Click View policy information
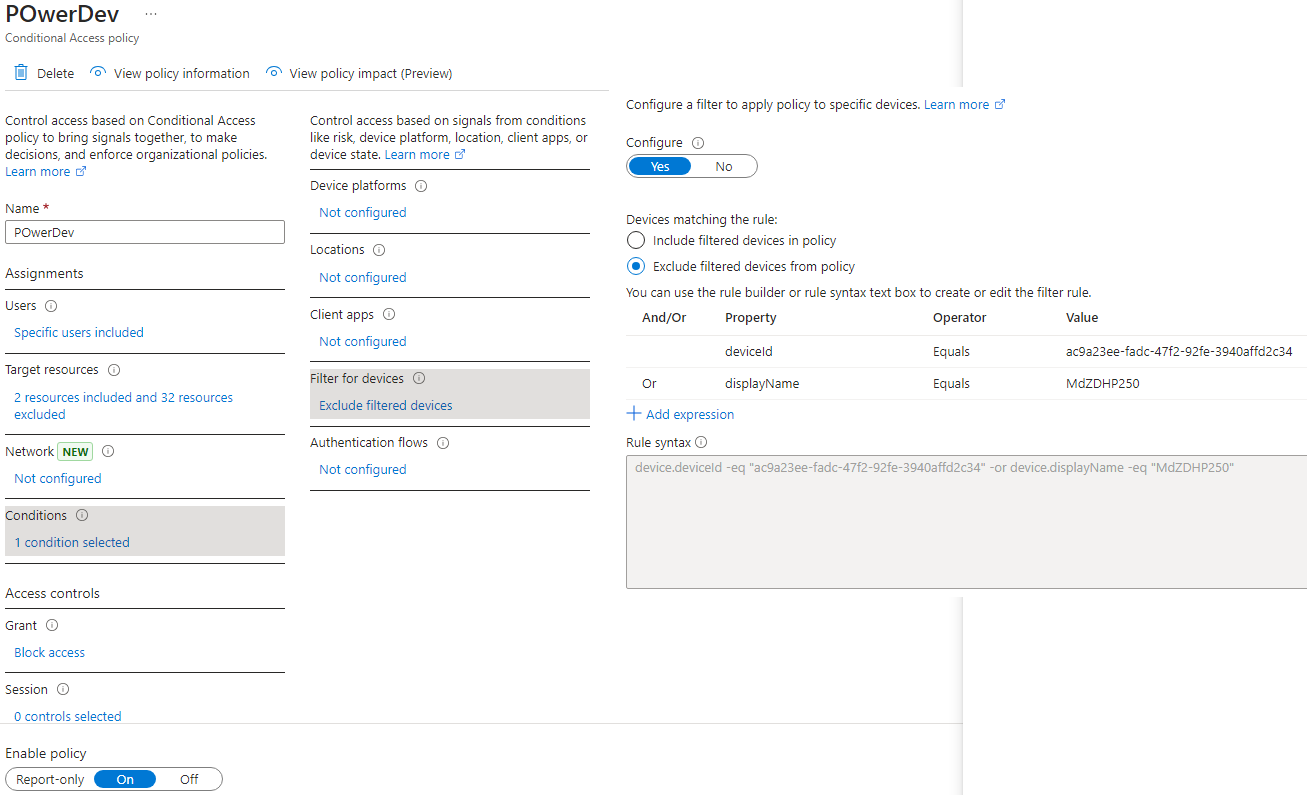 pos(170,73)
